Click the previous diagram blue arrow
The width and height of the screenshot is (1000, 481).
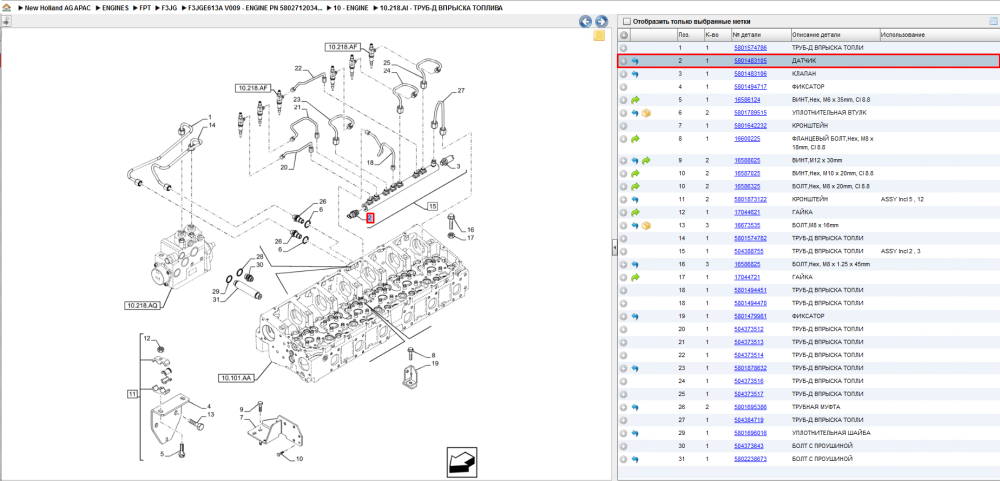tap(585, 22)
